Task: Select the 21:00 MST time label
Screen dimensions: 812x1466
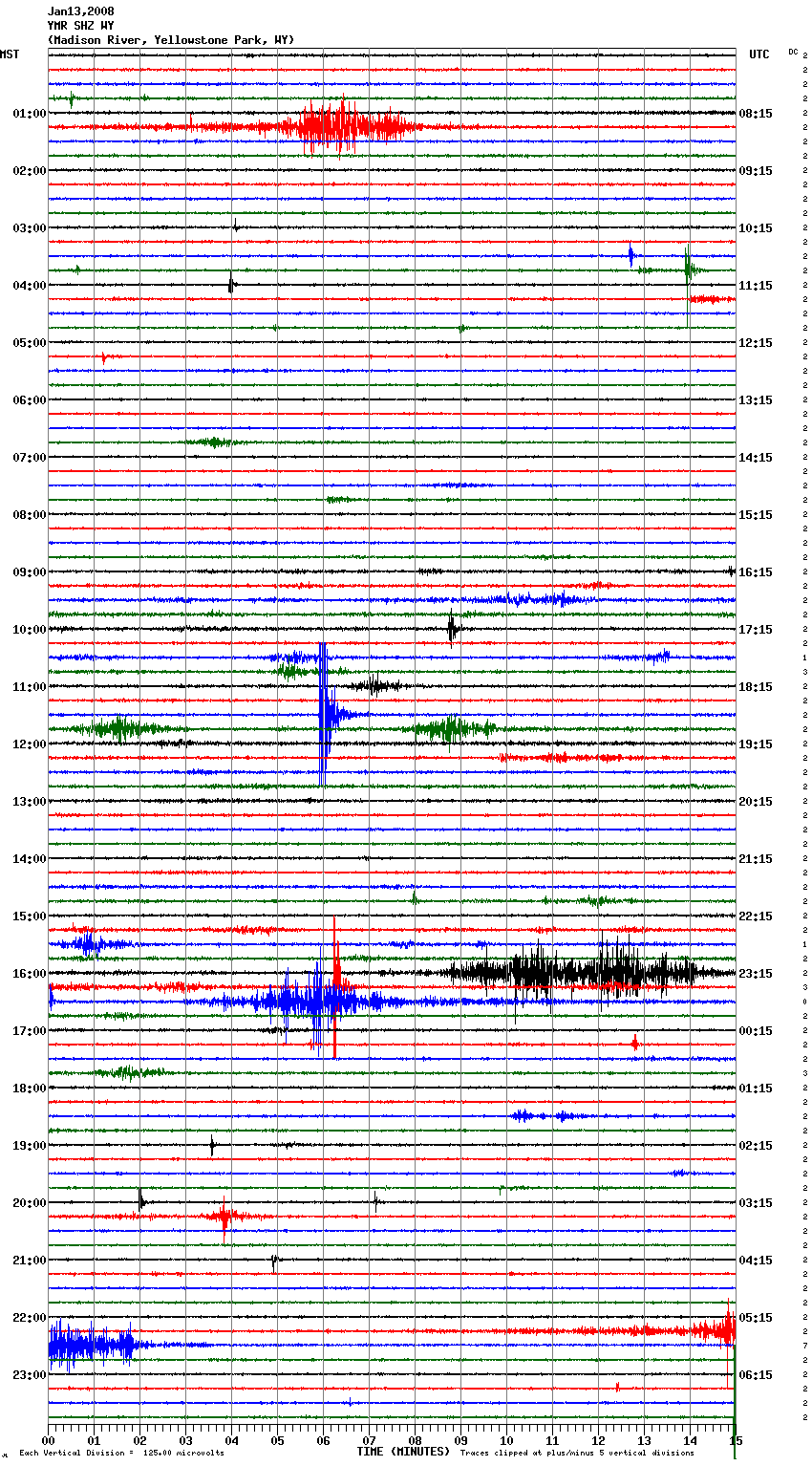Action: 29,1261
